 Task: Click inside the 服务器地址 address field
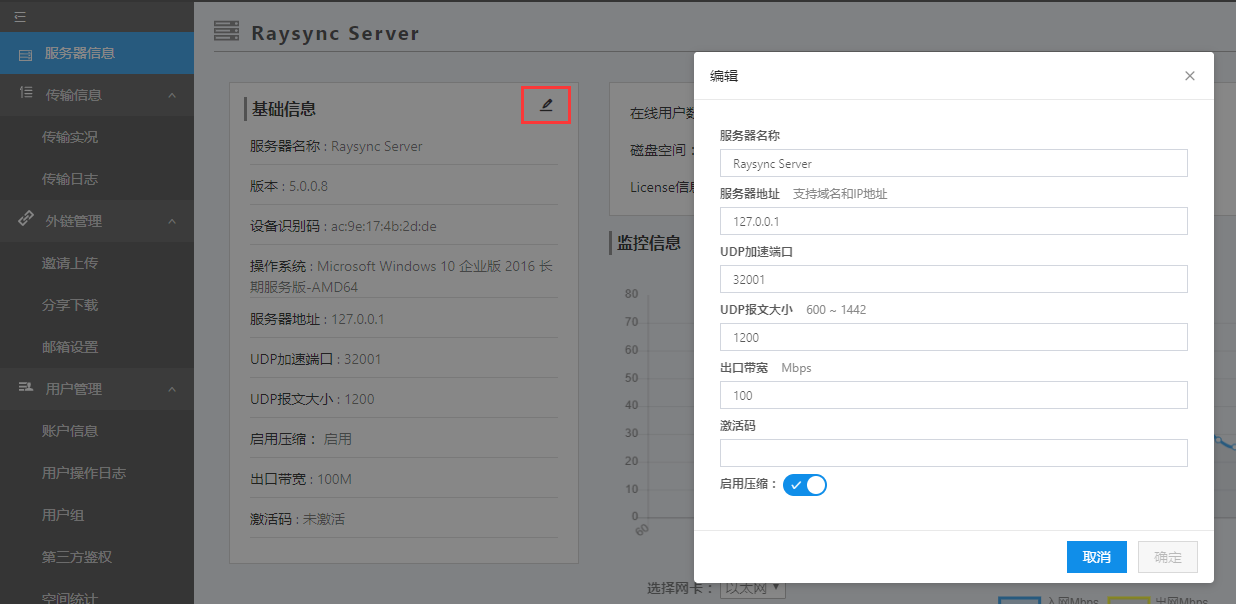953,220
